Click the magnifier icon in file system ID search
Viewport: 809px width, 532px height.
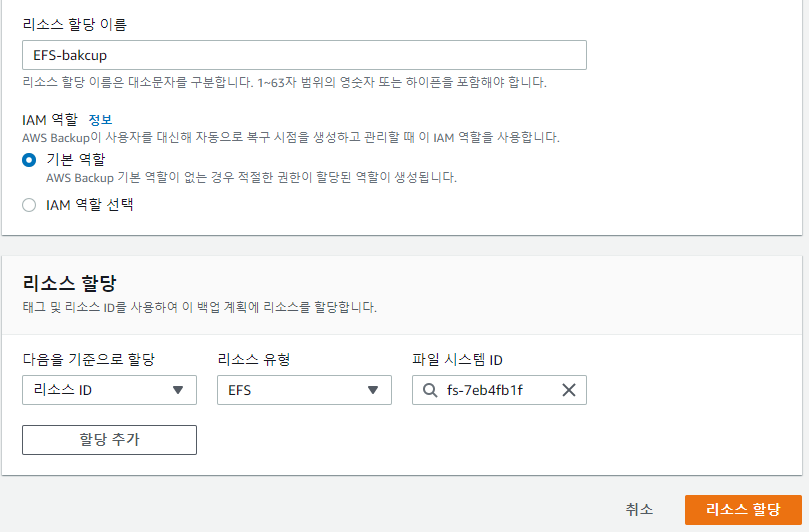(430, 390)
